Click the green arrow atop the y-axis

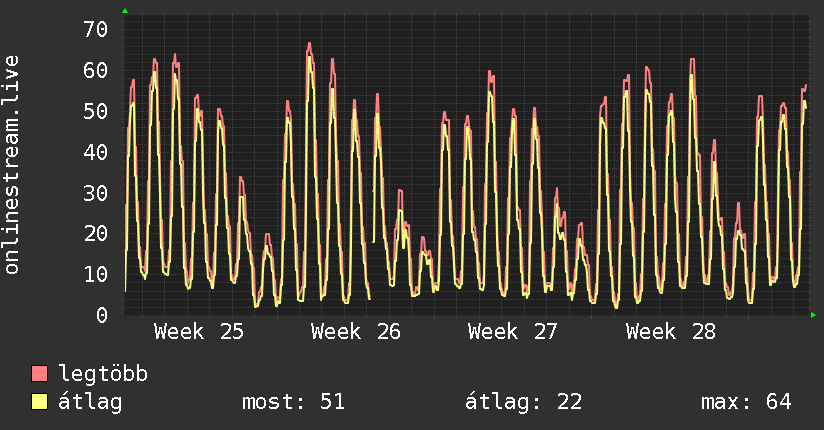(125, 11)
